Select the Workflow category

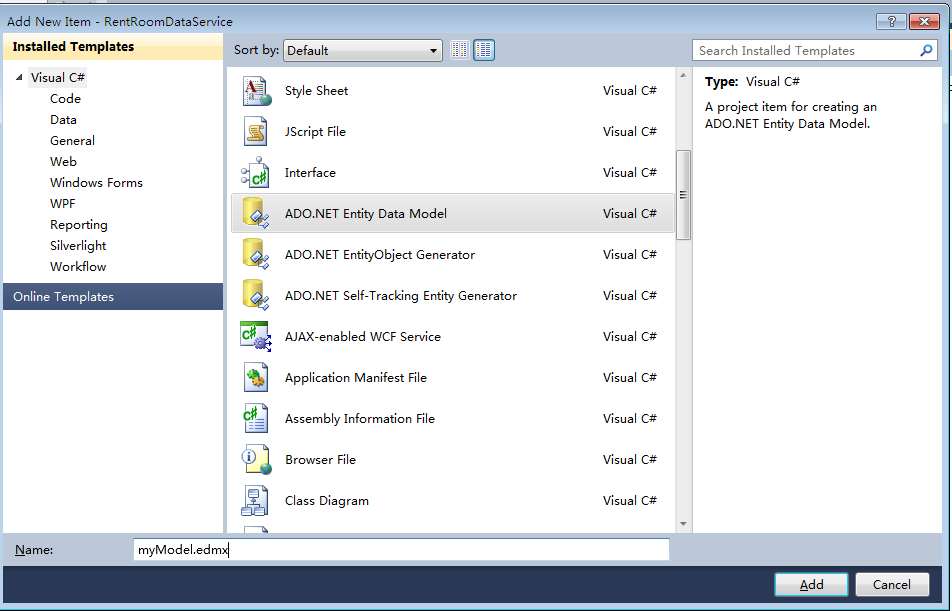click(x=78, y=267)
